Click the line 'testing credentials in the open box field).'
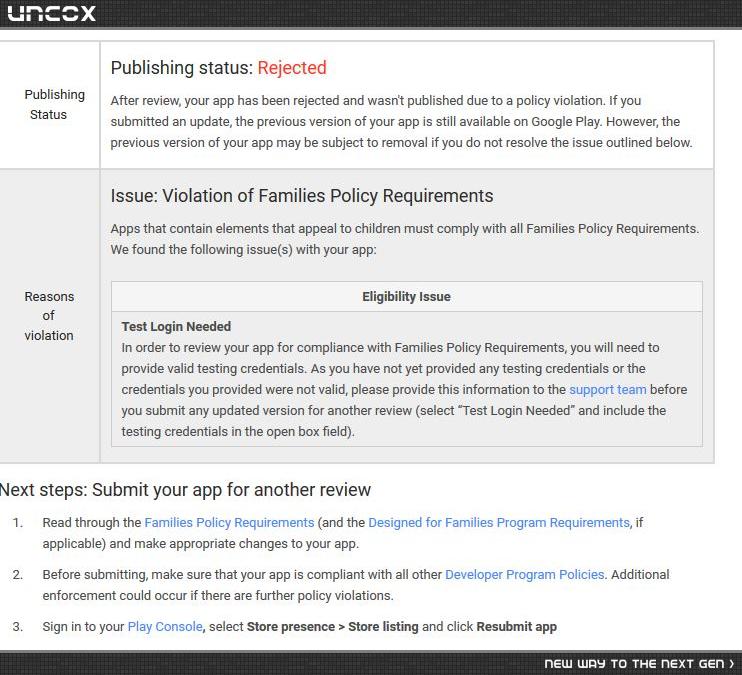 click(238, 432)
